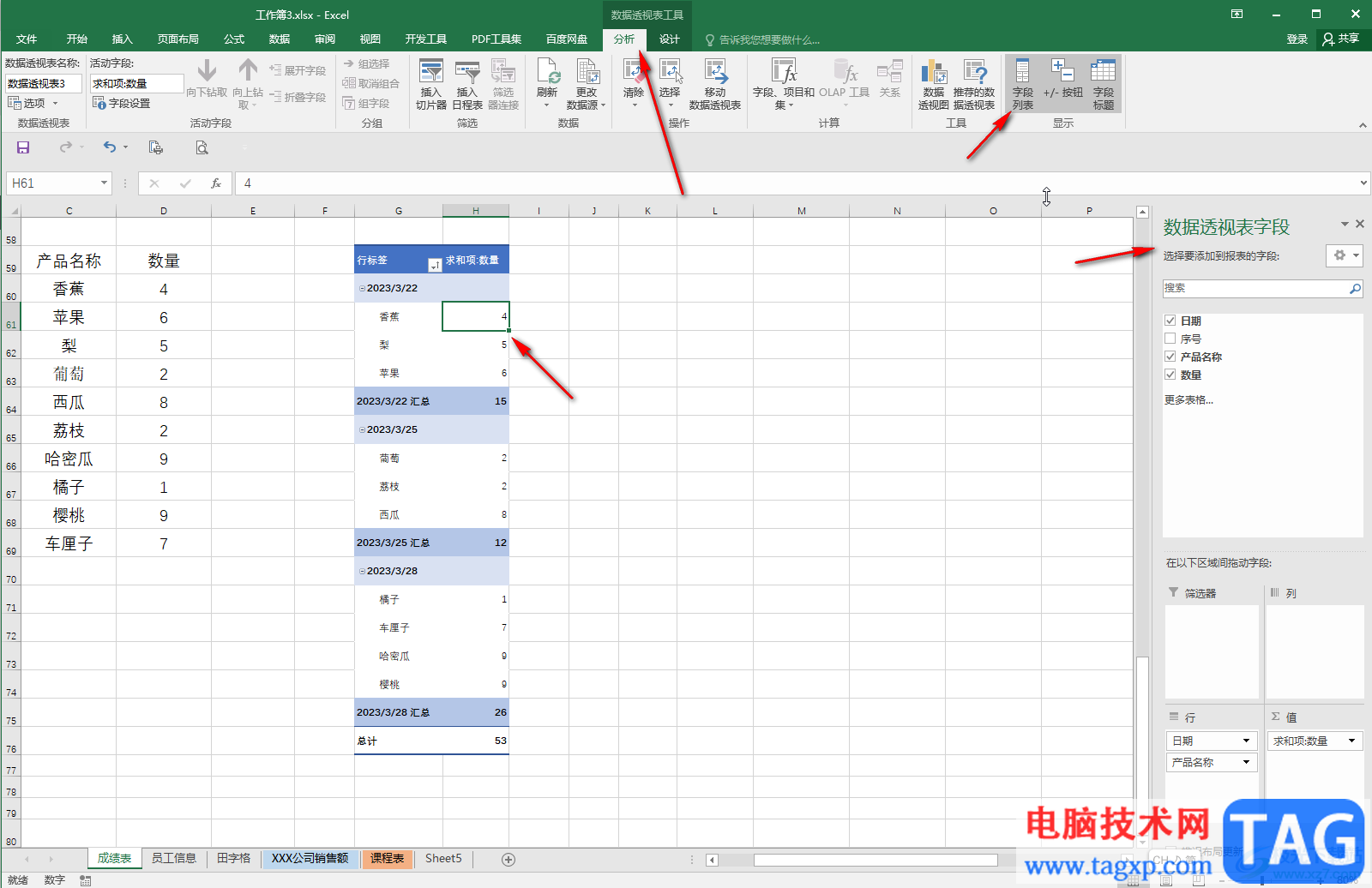Open the 设计 ribbon tab
The height and width of the screenshot is (888, 1372).
(x=670, y=39)
